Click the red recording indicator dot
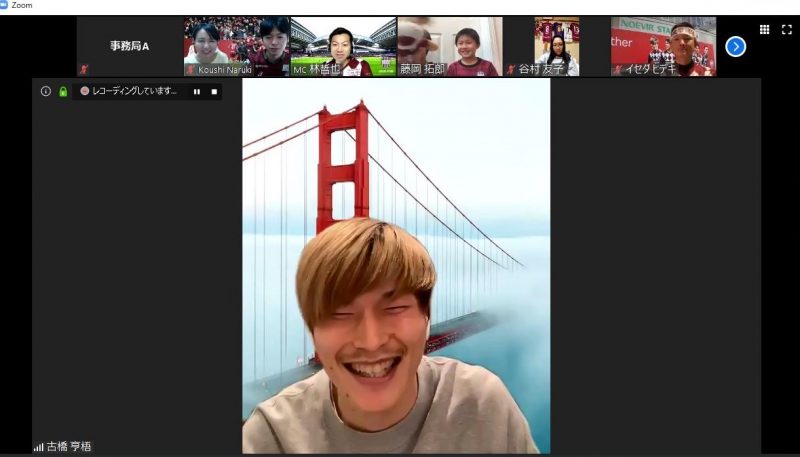 pyautogui.click(x=85, y=91)
